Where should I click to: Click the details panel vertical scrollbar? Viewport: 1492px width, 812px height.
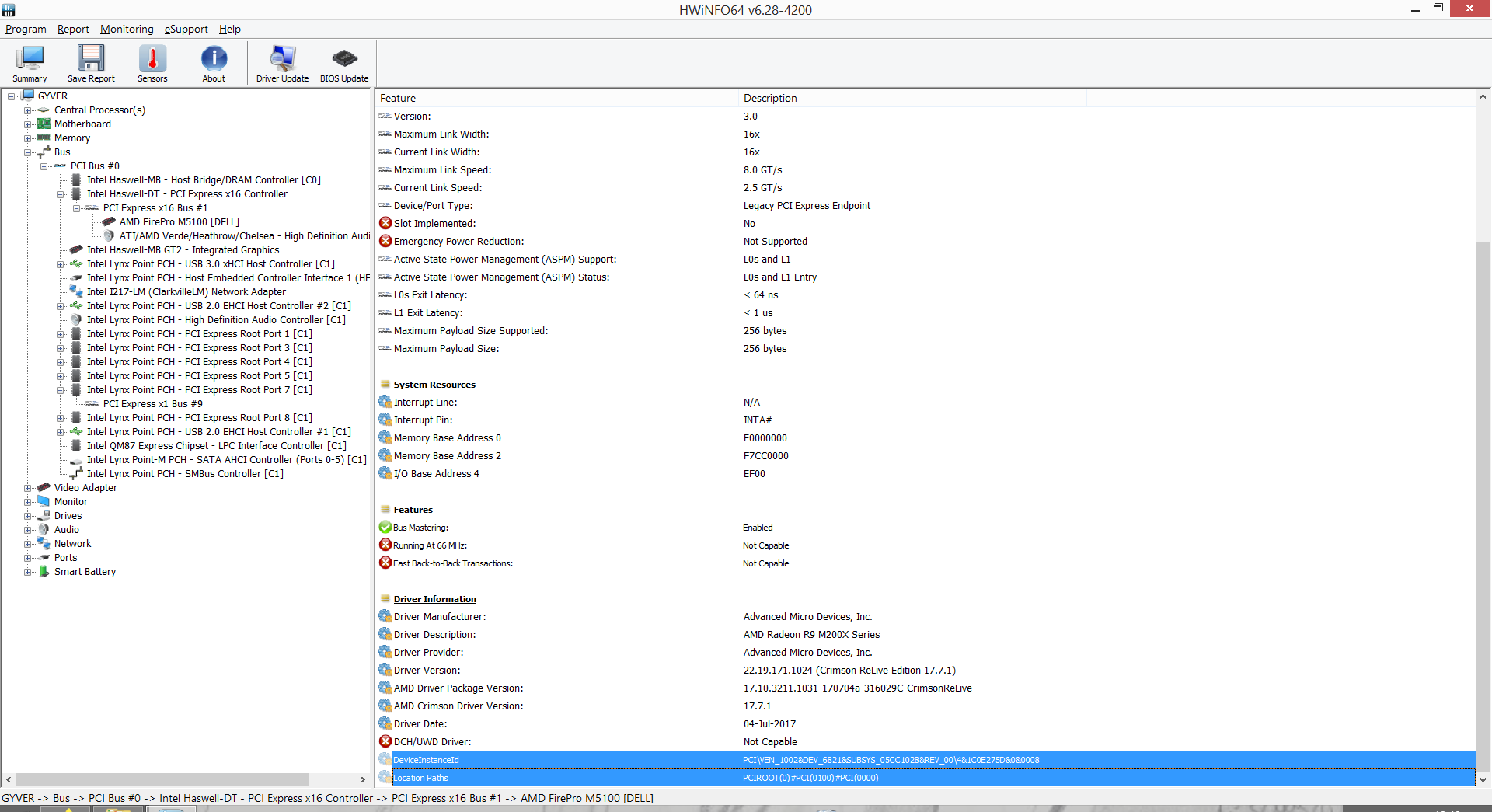pyautogui.click(x=1483, y=507)
